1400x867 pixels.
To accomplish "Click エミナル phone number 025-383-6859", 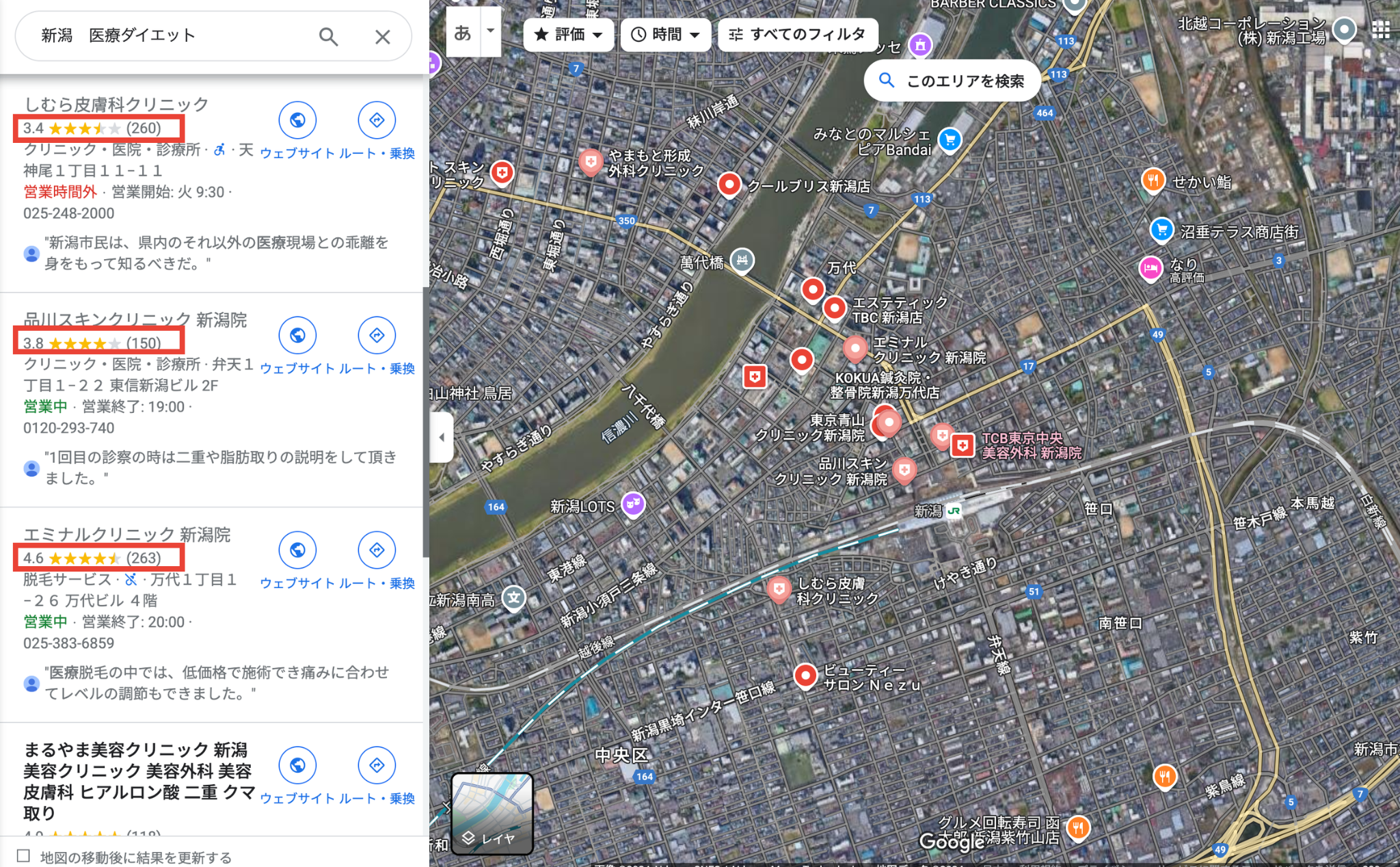I will pyautogui.click(x=68, y=643).
